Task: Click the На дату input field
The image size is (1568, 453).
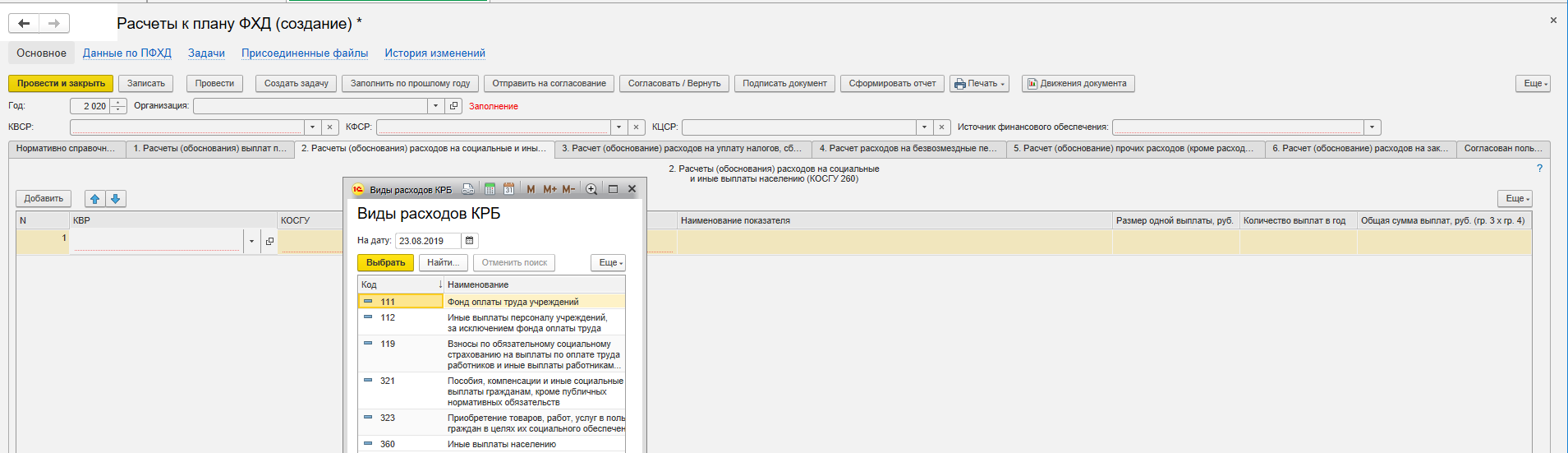Action: [429, 241]
